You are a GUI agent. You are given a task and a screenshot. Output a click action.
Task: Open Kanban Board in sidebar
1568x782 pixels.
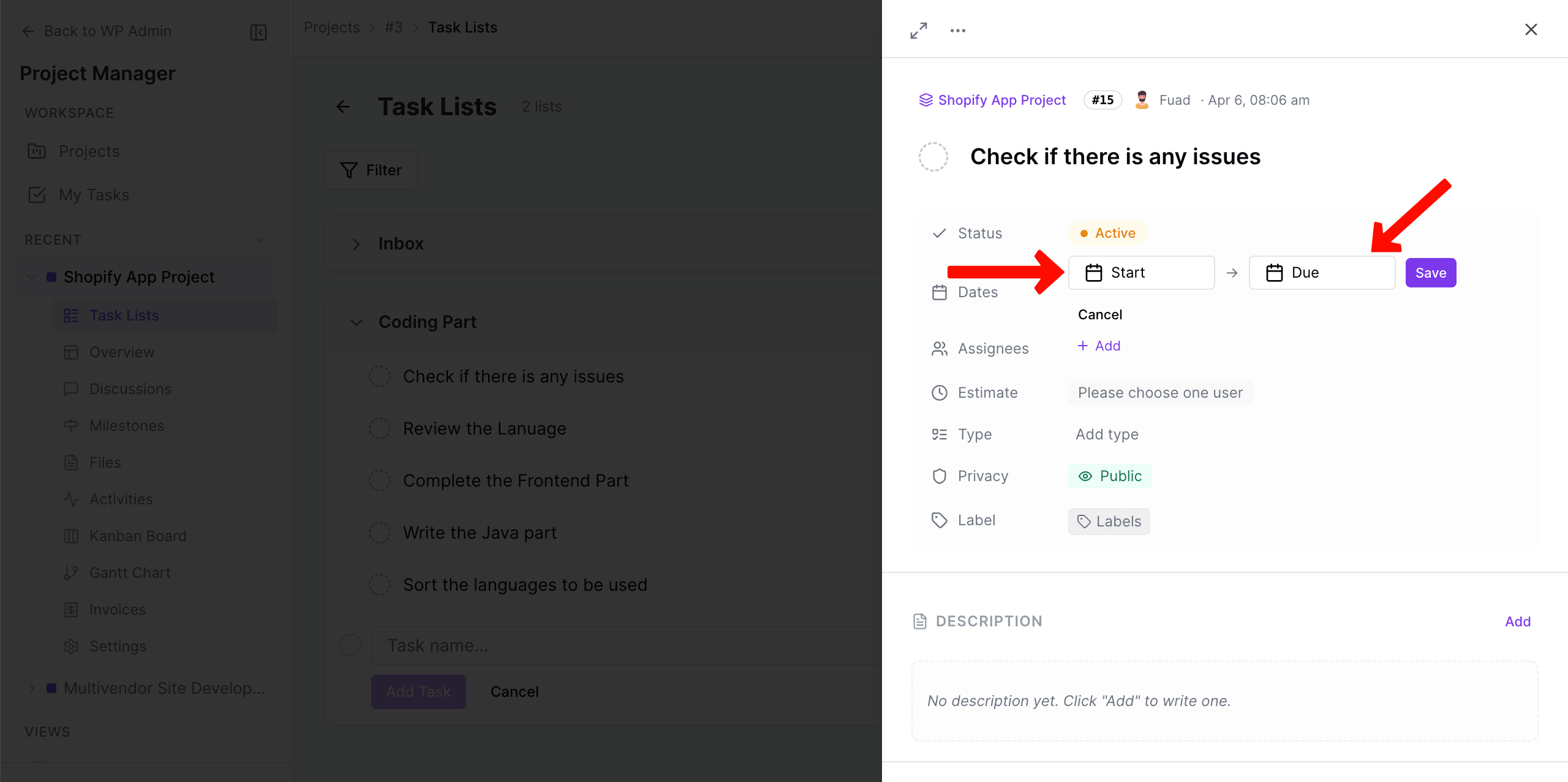pyautogui.click(x=138, y=536)
